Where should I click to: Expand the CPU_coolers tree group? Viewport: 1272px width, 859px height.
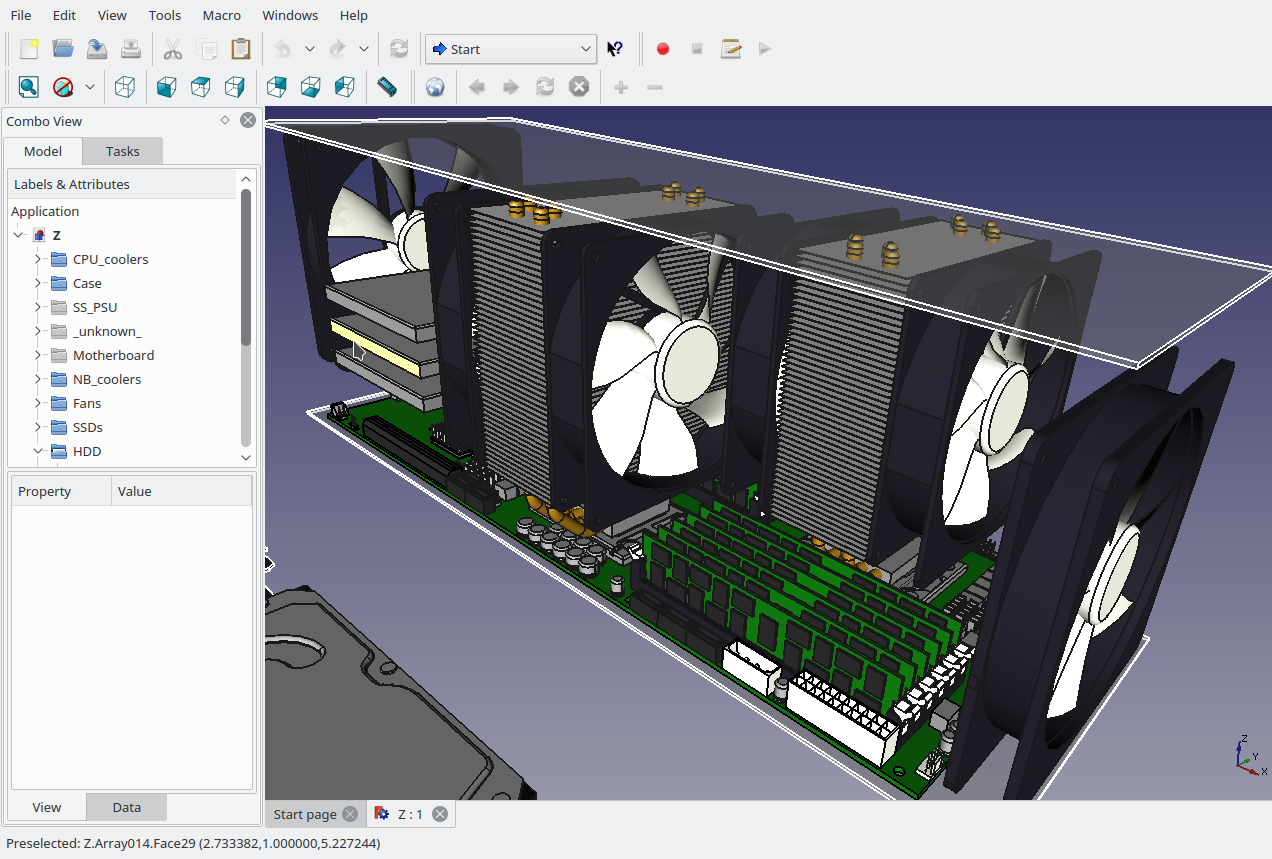[38, 259]
